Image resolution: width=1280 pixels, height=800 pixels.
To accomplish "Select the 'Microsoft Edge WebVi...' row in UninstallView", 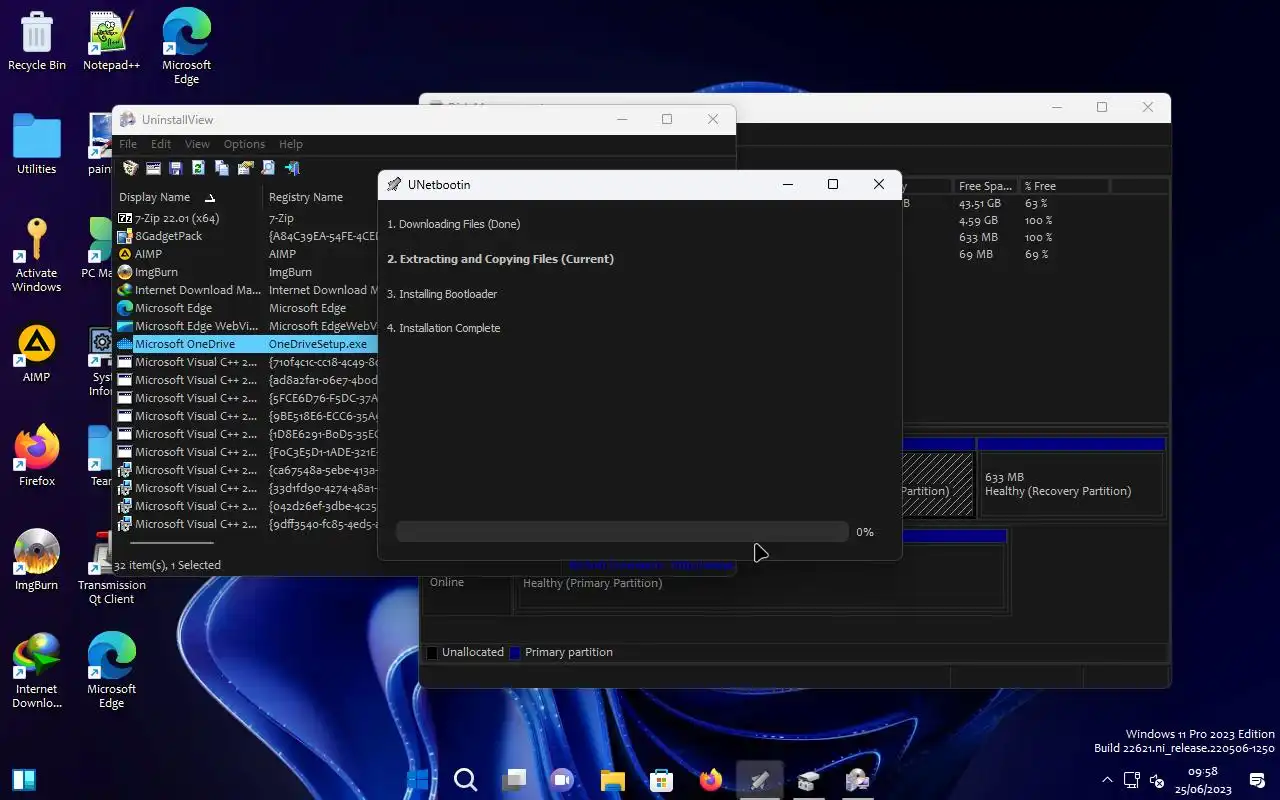I will click(x=246, y=326).
